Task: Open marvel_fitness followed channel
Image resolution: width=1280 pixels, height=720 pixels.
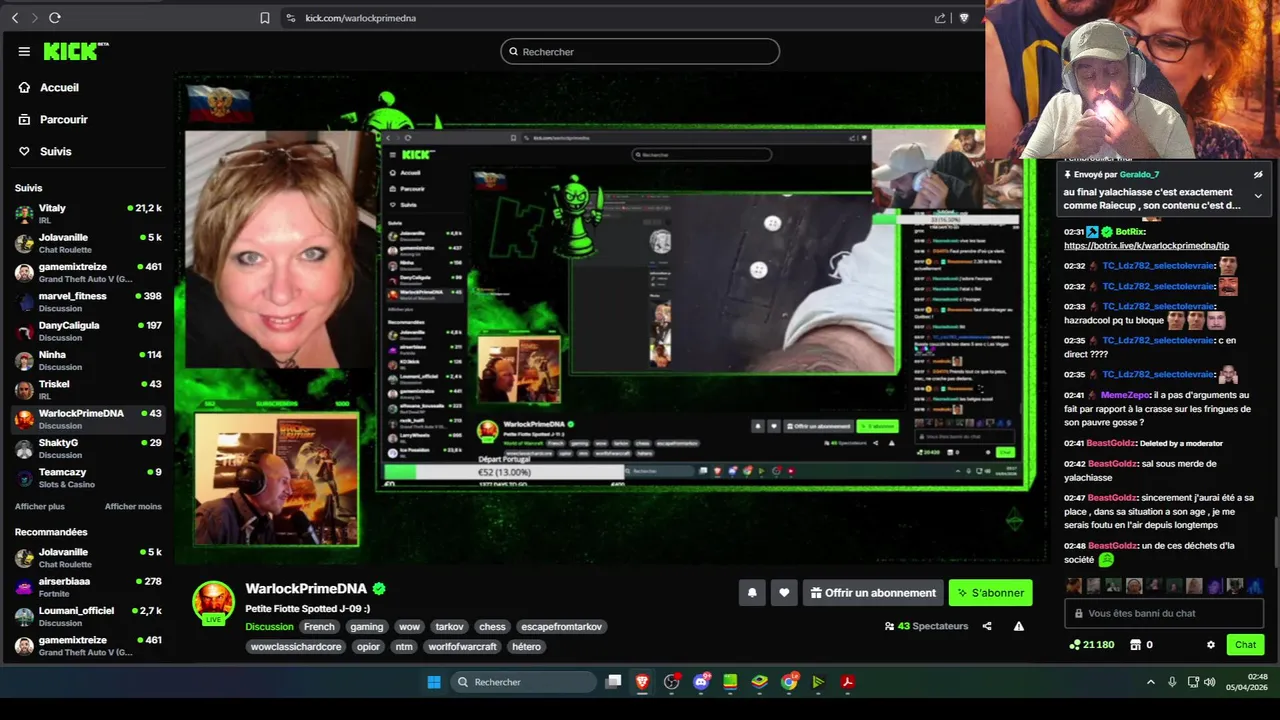Action: (x=88, y=302)
